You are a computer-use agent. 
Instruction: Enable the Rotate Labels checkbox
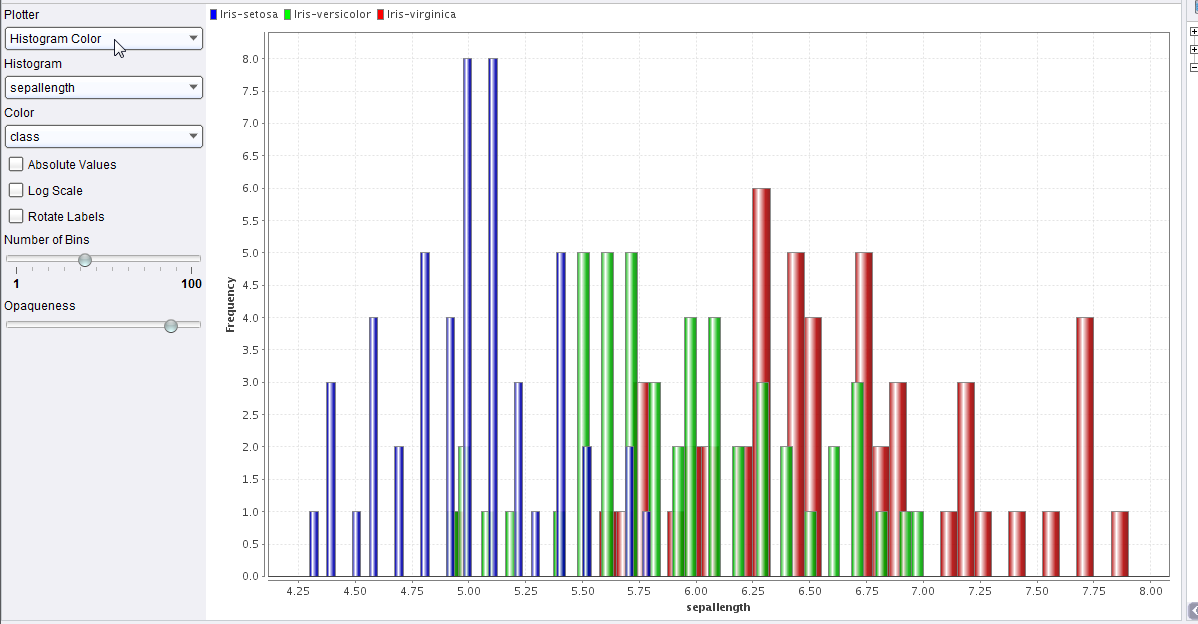coord(16,216)
